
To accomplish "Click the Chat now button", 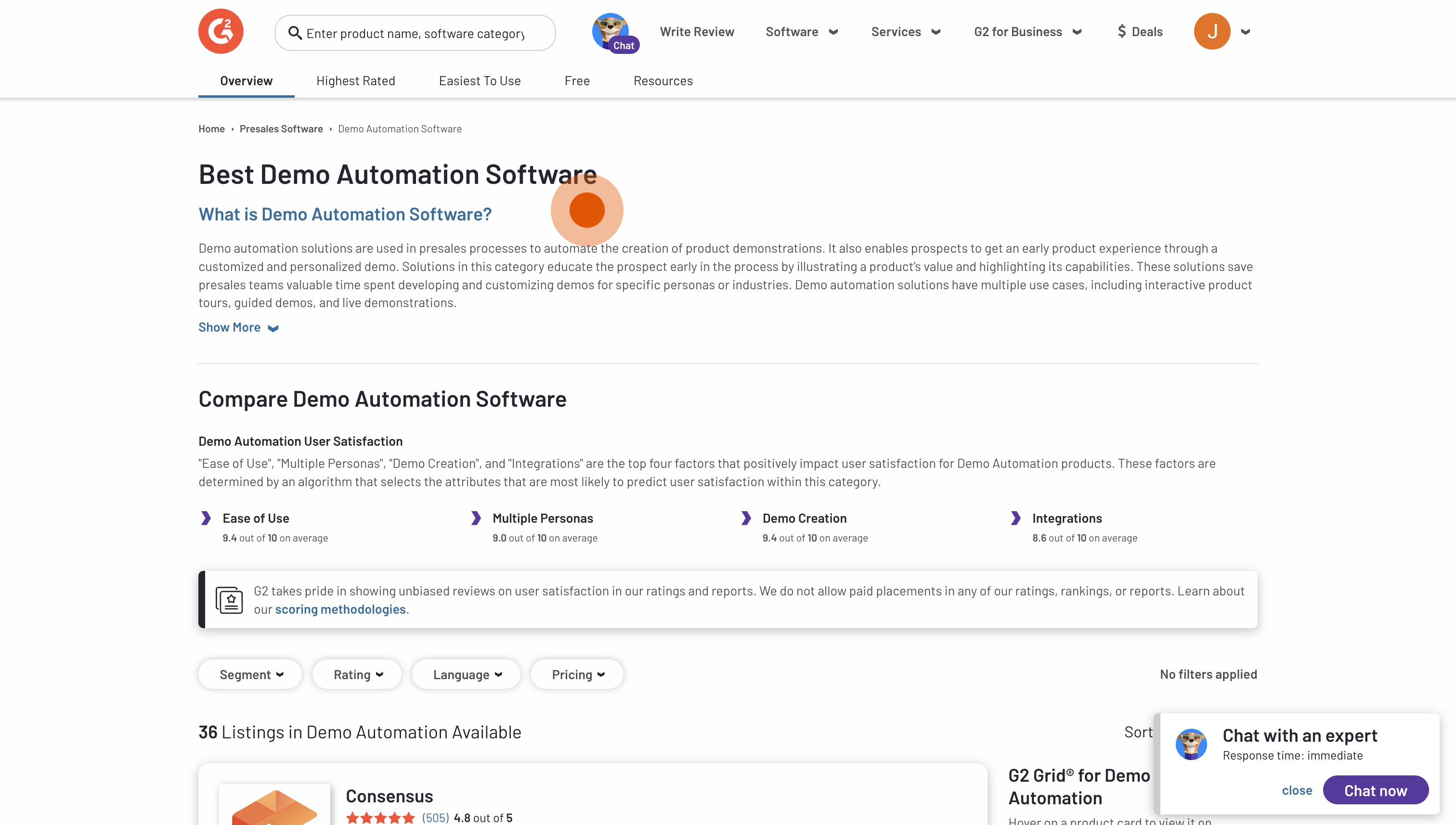I will click(1376, 790).
